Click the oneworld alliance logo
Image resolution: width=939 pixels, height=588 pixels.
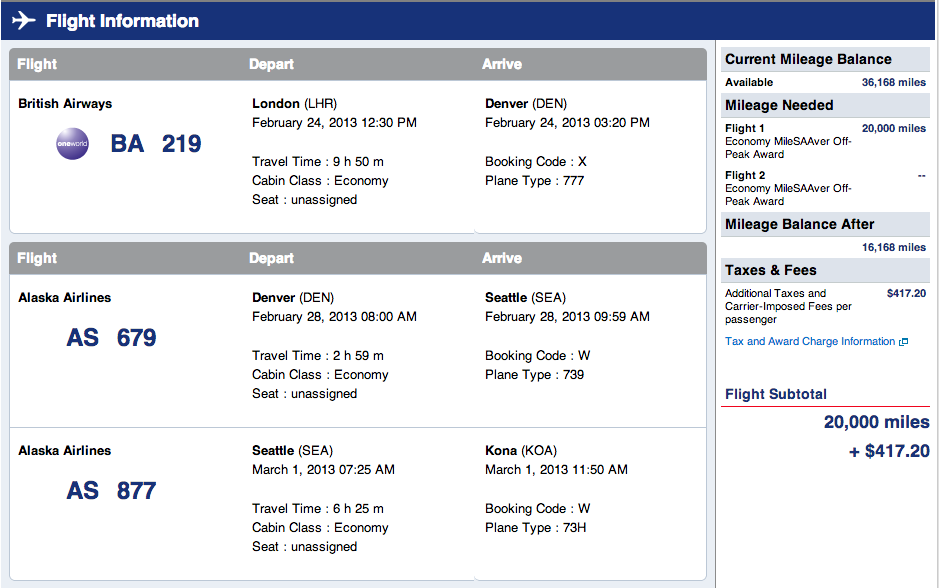click(x=72, y=144)
